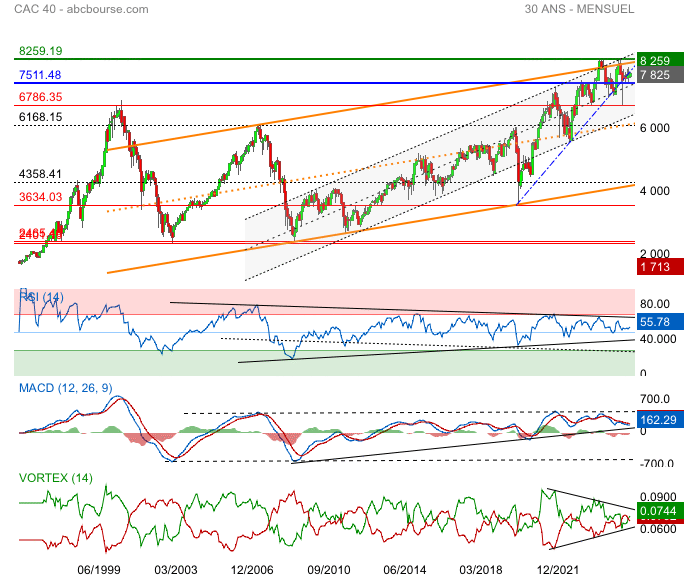Click the 06/2014 date axis label

point(405,570)
